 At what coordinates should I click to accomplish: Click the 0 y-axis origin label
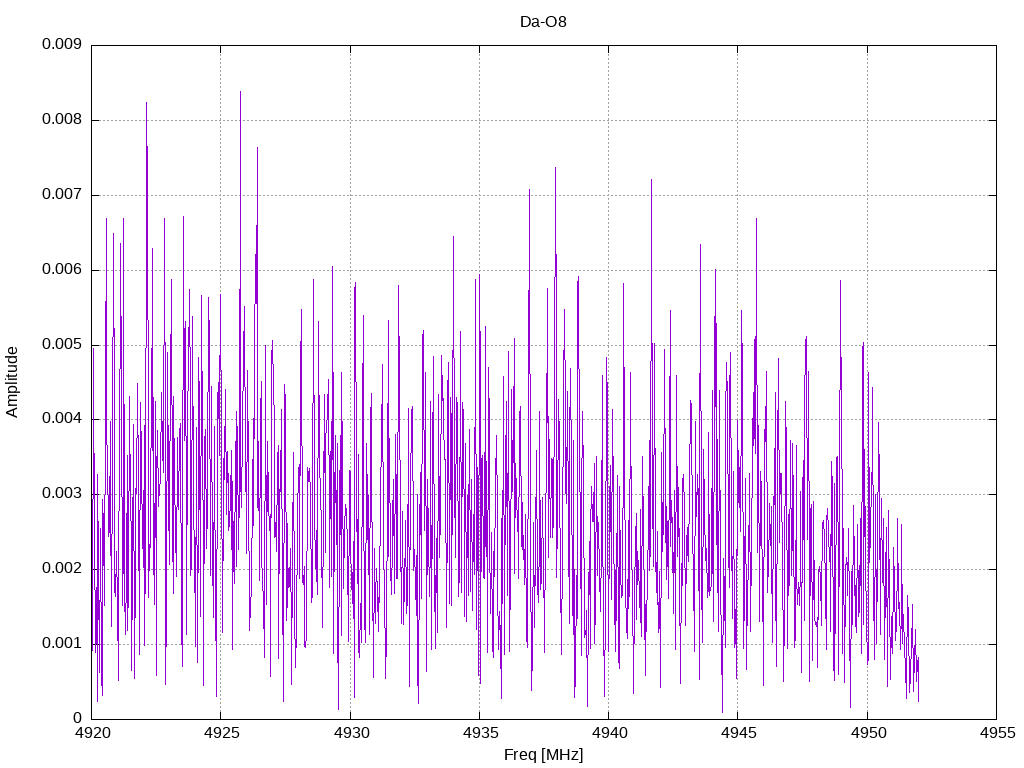(78, 718)
